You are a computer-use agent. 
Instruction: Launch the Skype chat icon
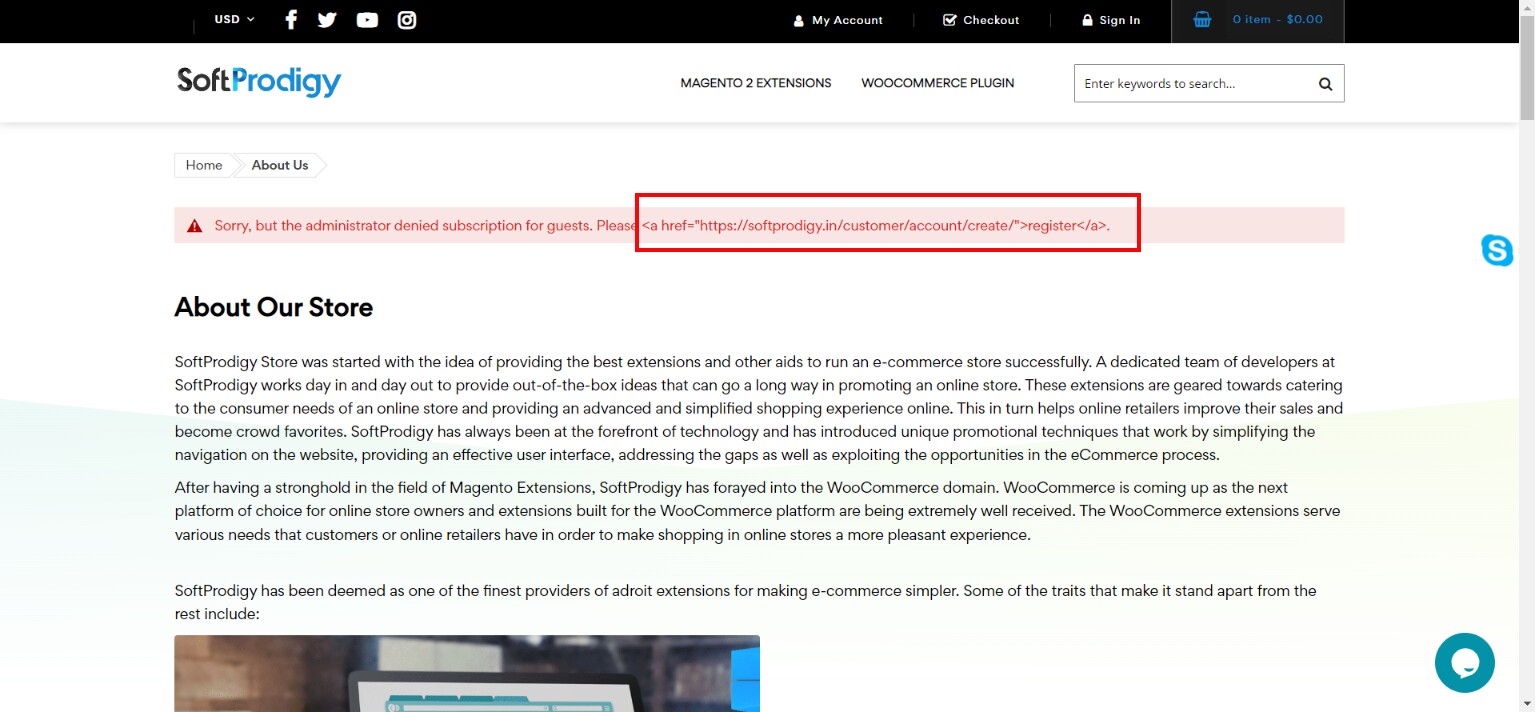click(1496, 251)
